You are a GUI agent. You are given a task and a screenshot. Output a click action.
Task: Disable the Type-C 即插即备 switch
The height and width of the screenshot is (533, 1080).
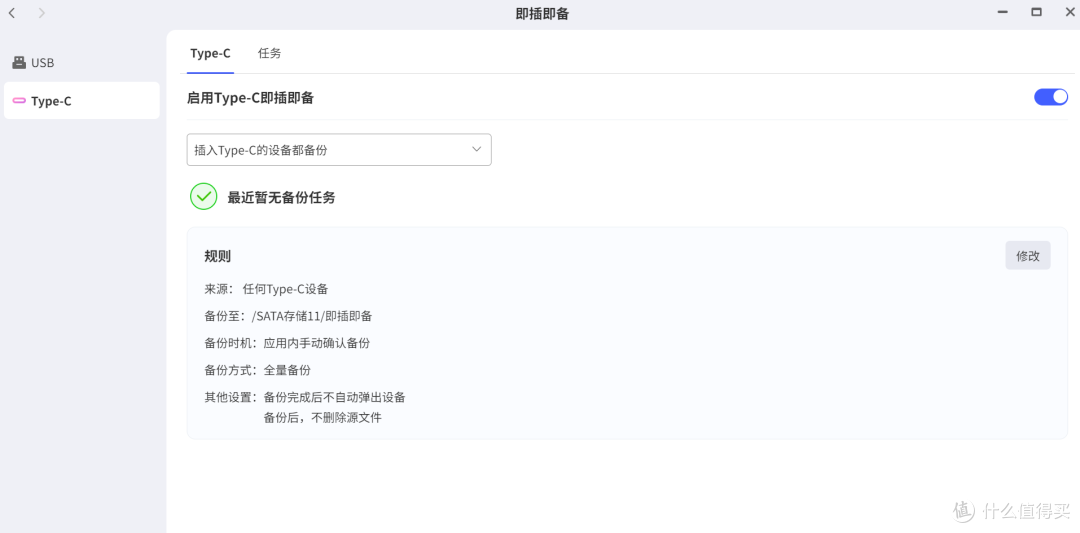click(1050, 97)
